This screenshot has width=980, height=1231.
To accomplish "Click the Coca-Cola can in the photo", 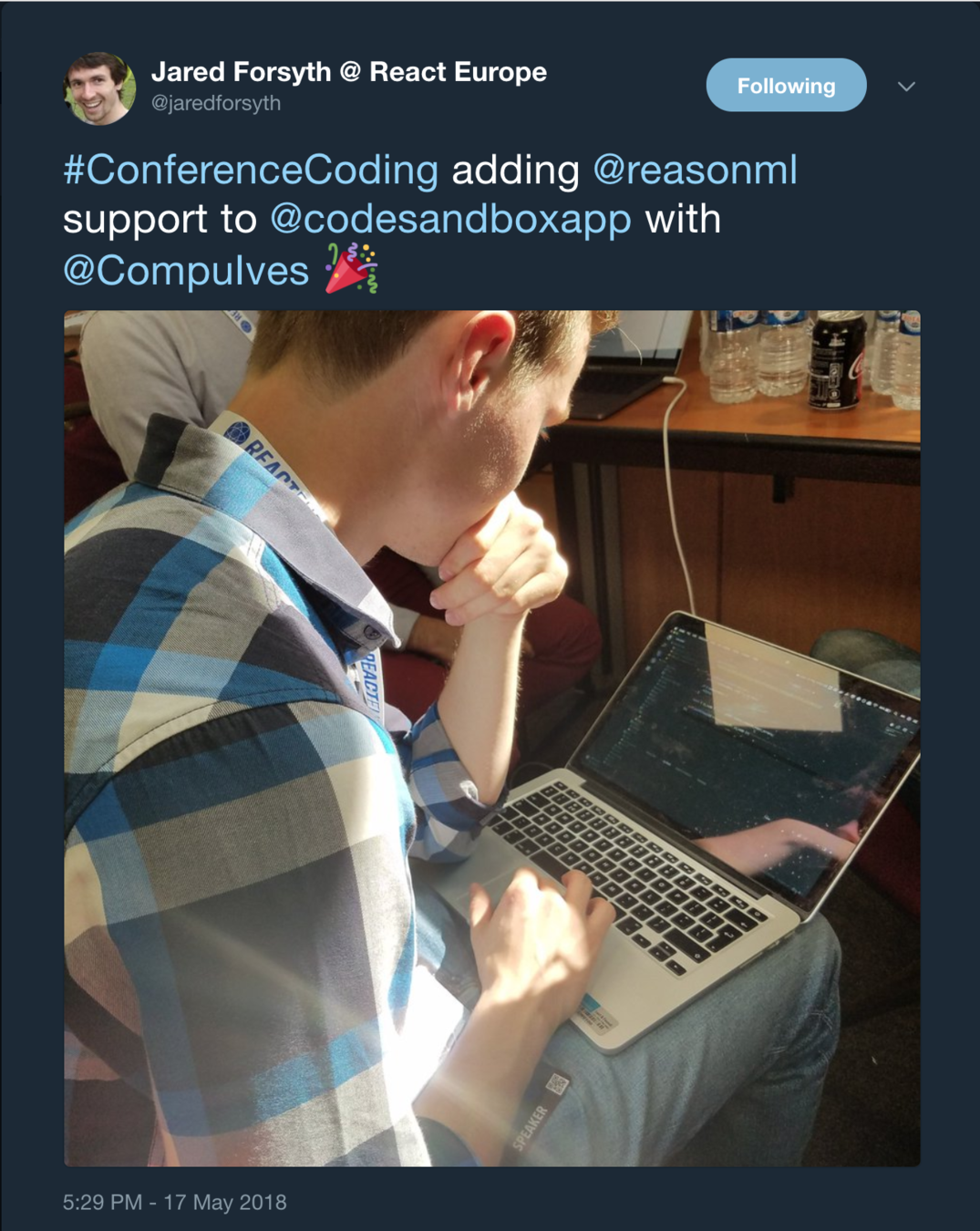I will pos(837,360).
